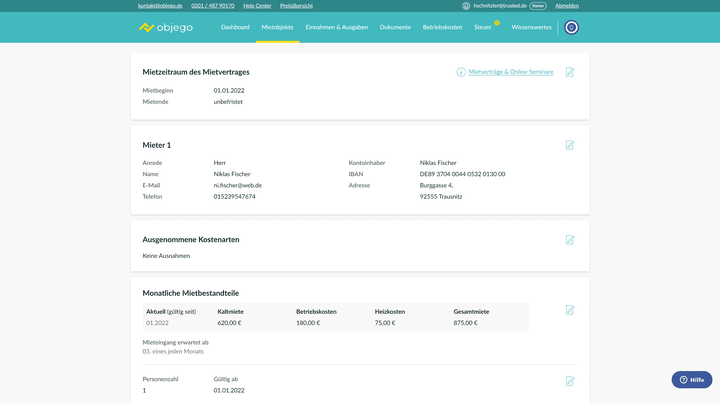720x405 pixels.
Task: Click the objego logo
Action: pos(168,27)
